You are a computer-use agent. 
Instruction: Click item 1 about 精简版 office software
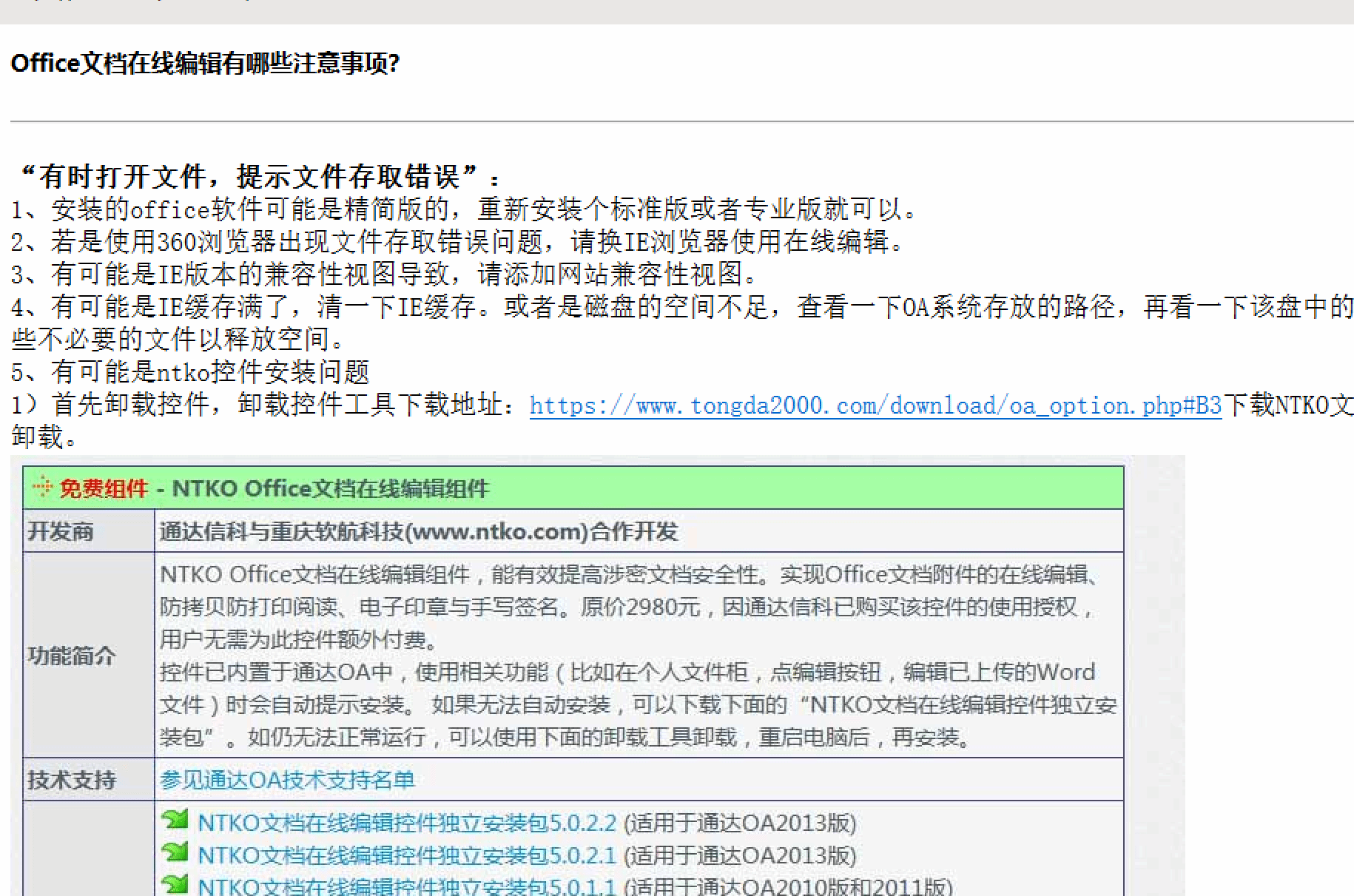click(465, 209)
